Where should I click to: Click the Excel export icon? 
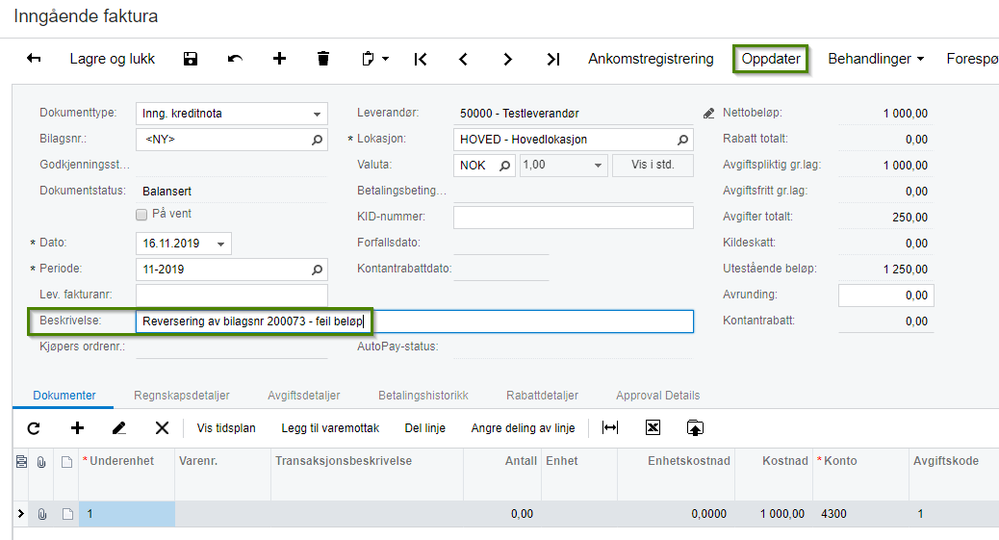pos(652,428)
